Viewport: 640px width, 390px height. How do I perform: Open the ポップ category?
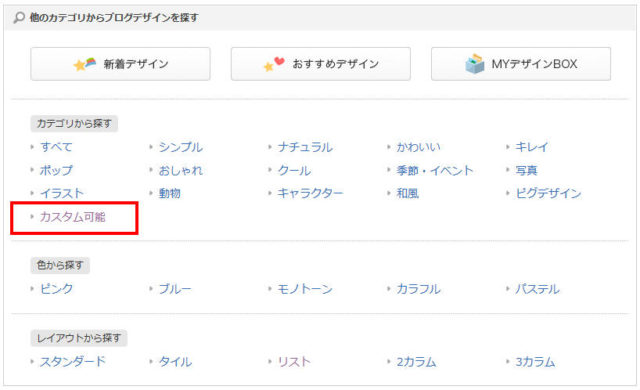pyautogui.click(x=56, y=170)
